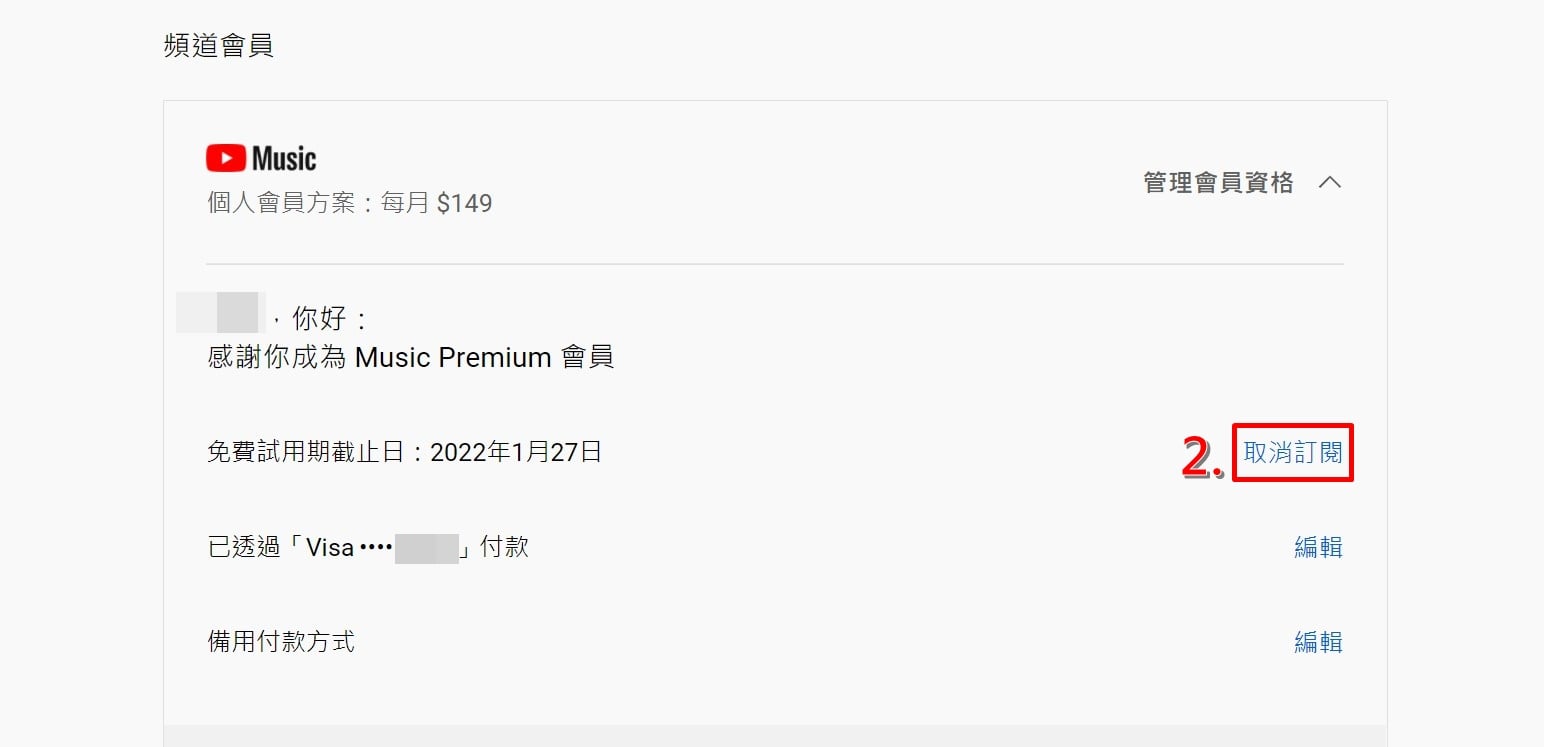Viewport: 1544px width, 747px height.
Task: Click the 感謝你成為 Music Premium 會員 message
Action: coord(410,357)
